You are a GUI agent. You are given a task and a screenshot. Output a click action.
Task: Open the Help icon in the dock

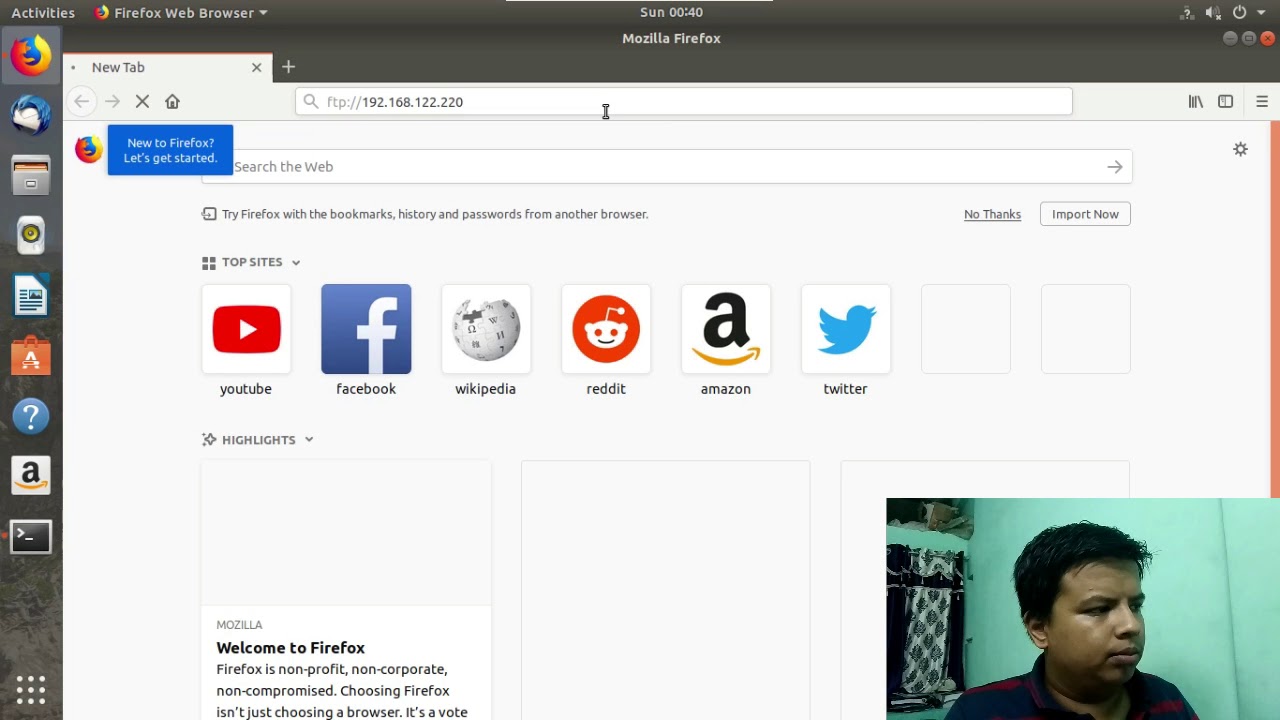point(31,416)
